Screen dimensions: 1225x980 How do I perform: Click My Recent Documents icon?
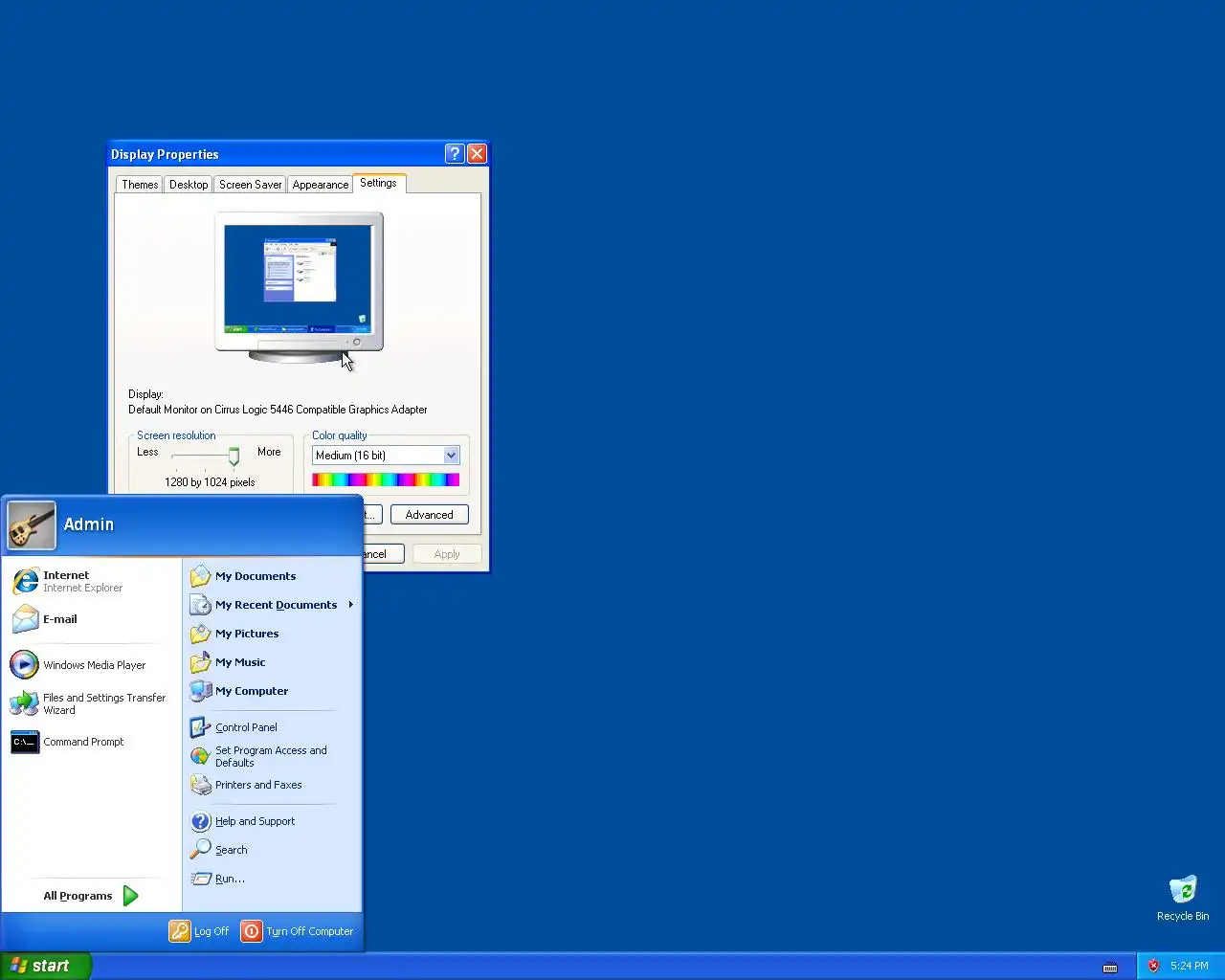(200, 605)
